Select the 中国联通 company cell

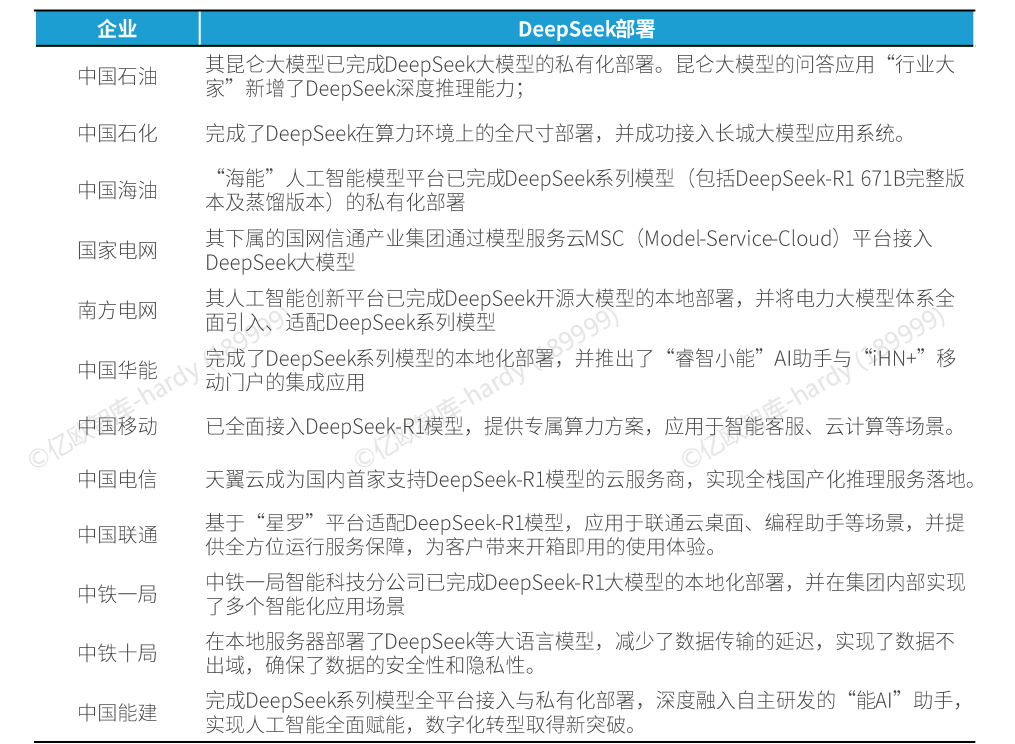click(x=117, y=535)
